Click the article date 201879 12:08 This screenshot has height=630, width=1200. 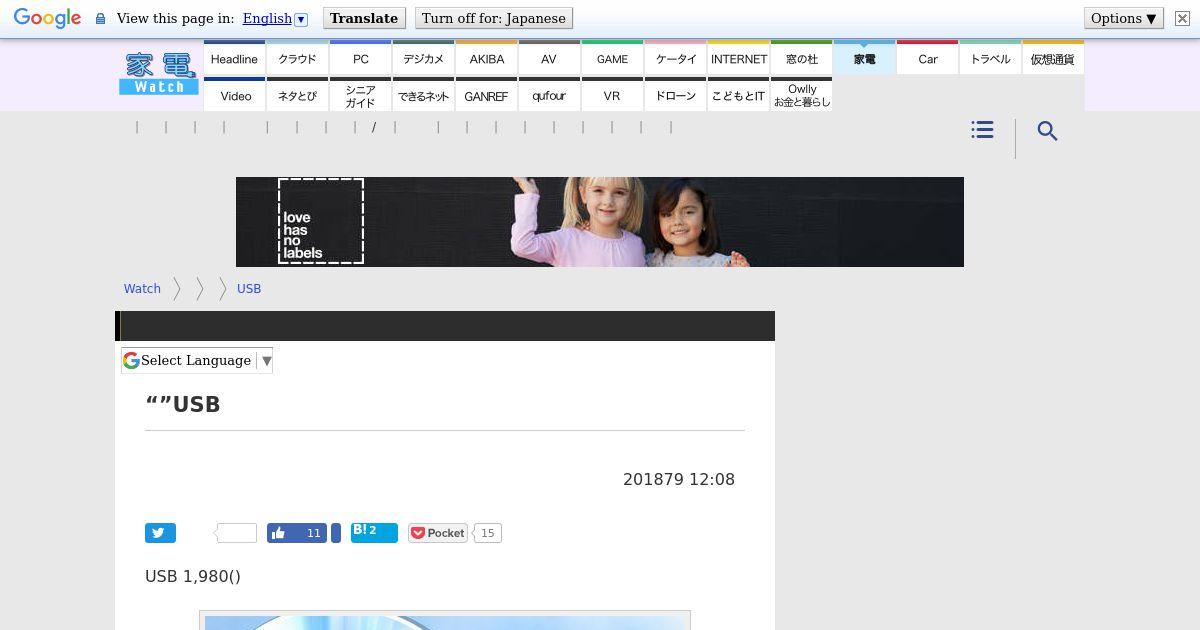pos(679,479)
